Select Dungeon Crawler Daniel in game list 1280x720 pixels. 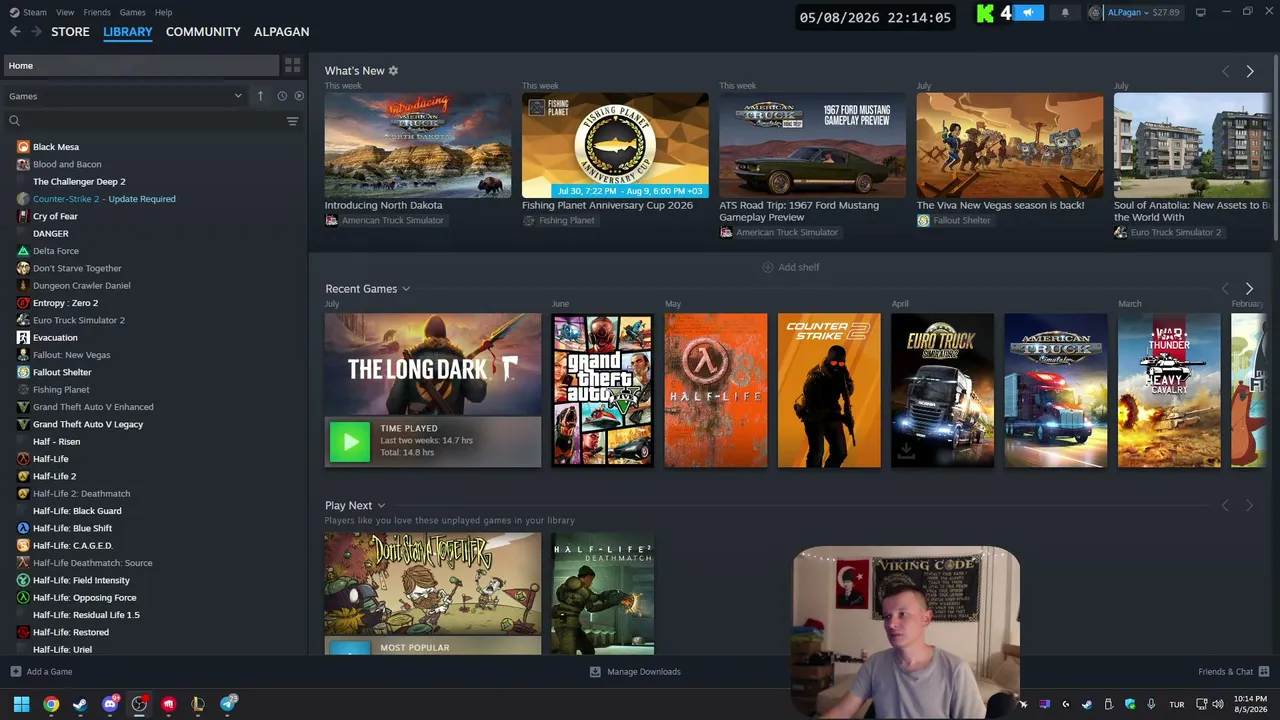[x=82, y=286]
